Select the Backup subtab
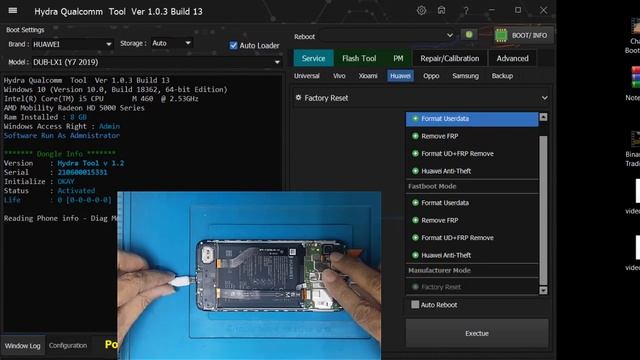This screenshot has height=360, width=640. 502,76
